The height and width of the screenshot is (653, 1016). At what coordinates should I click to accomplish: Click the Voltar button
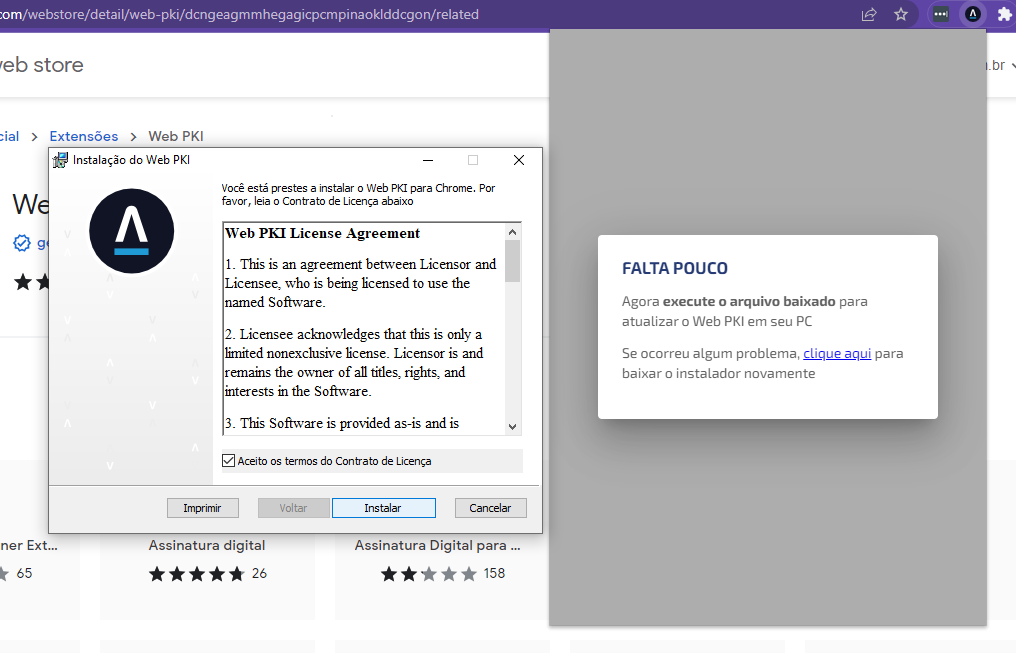(294, 508)
